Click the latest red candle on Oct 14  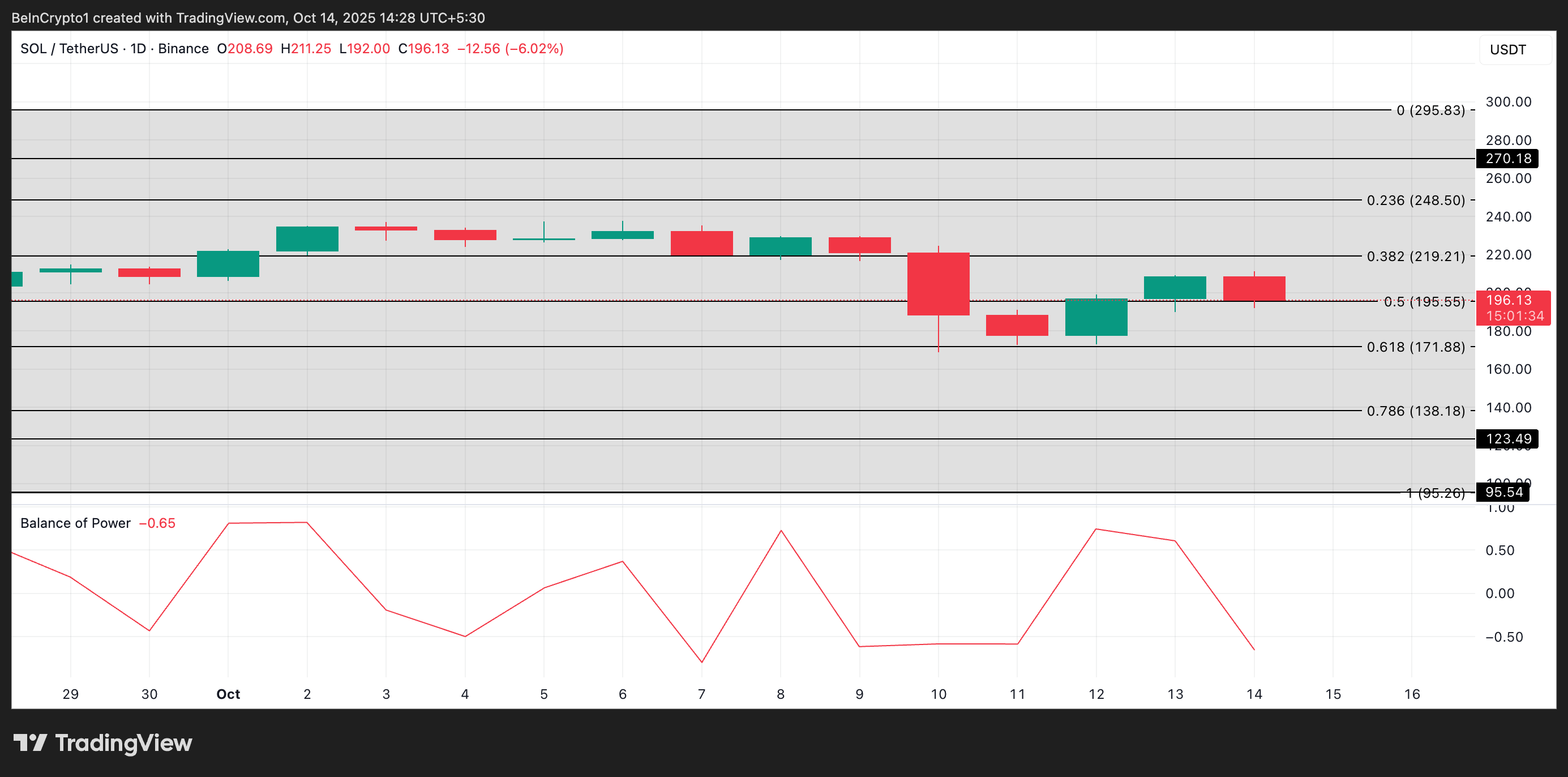click(x=1254, y=288)
